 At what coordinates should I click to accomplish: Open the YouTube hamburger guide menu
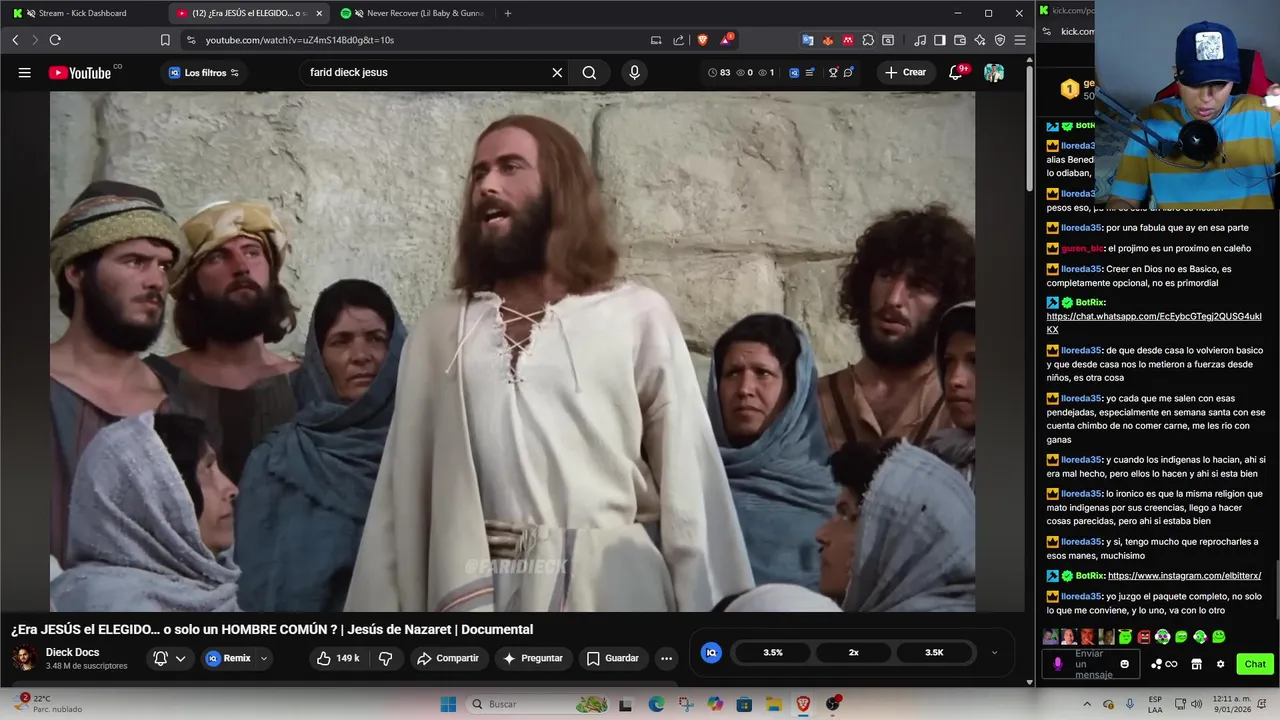click(25, 72)
